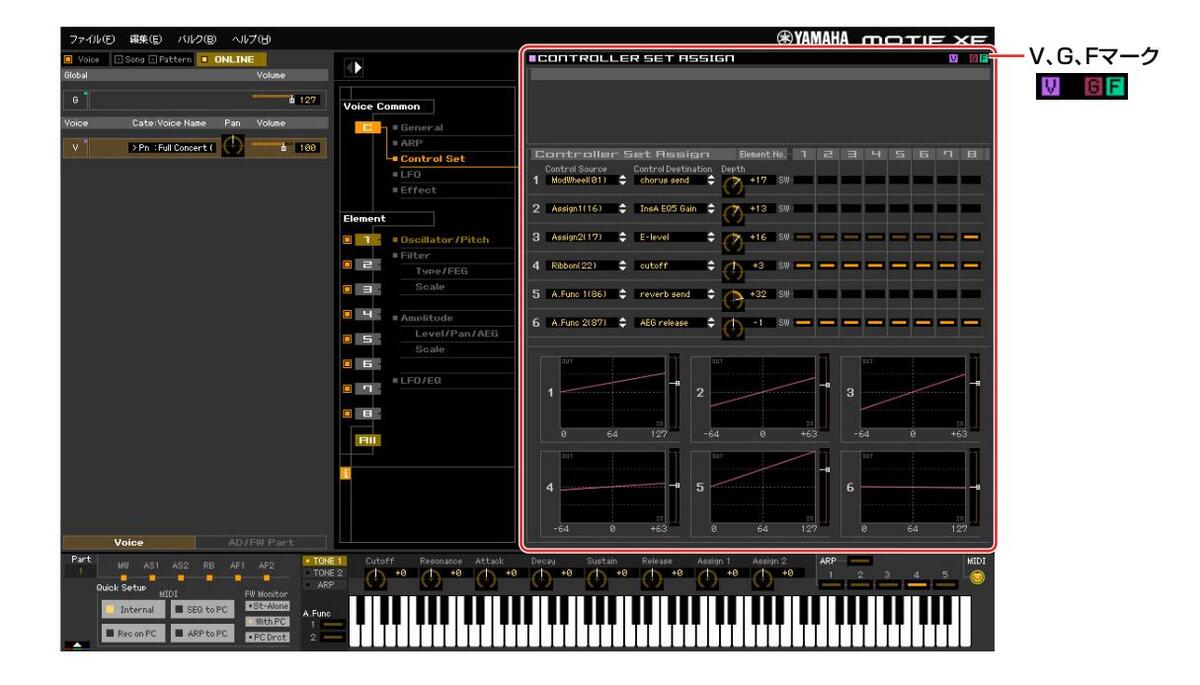The height and width of the screenshot is (685, 1200).
Task: Click the panel collapse arrow icon
Action: pos(353,68)
